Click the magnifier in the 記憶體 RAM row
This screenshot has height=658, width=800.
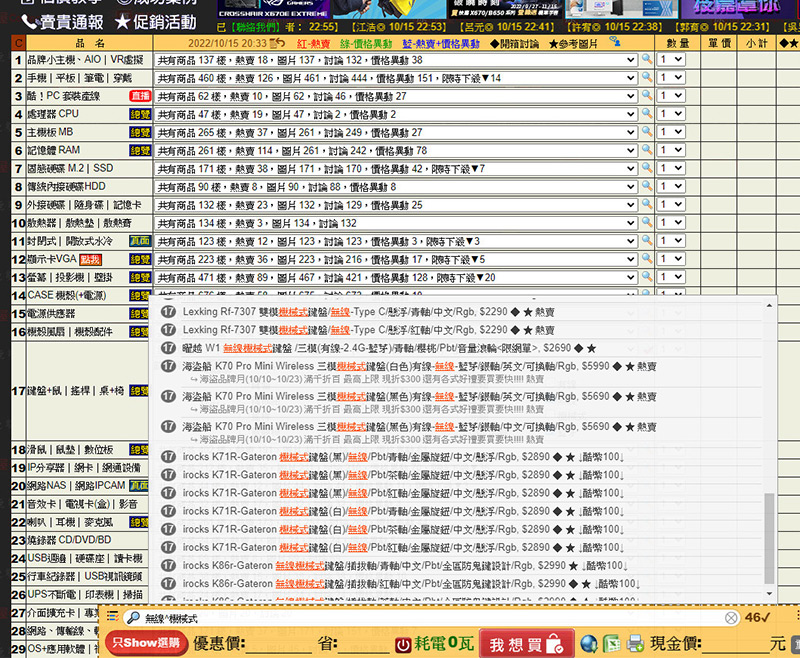coord(647,150)
